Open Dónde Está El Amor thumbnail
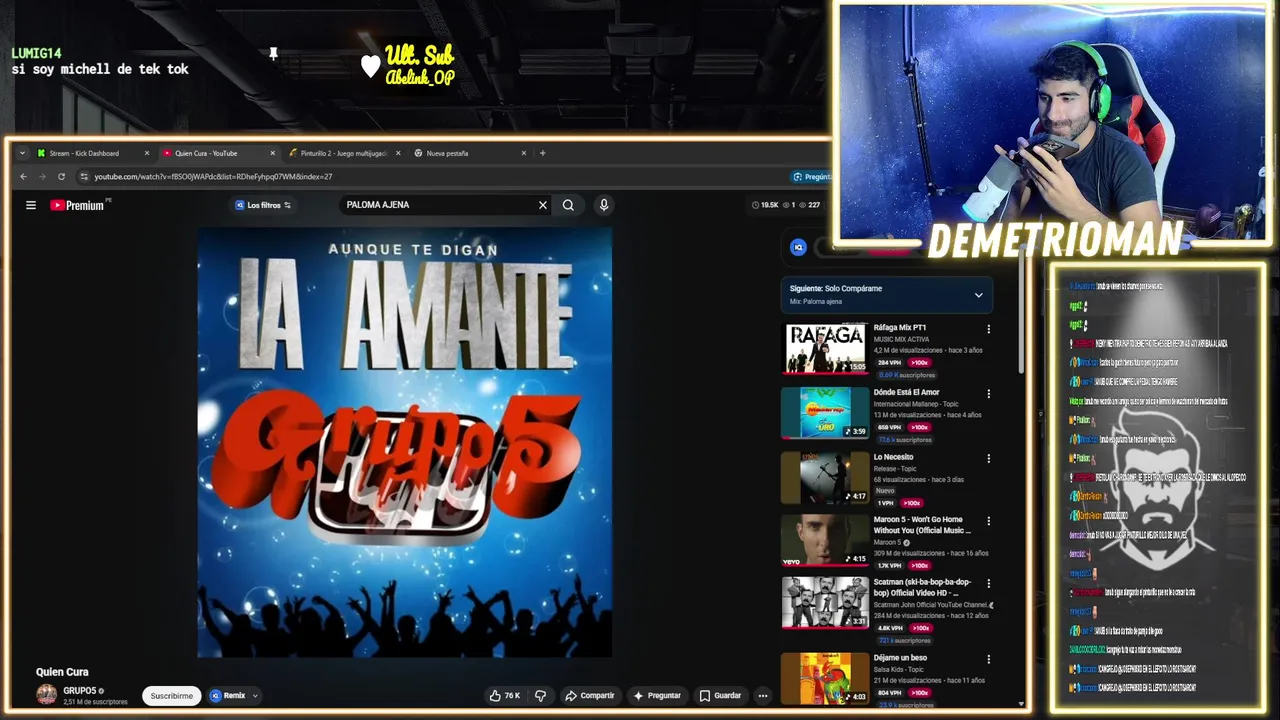The width and height of the screenshot is (1280, 720). 825,413
